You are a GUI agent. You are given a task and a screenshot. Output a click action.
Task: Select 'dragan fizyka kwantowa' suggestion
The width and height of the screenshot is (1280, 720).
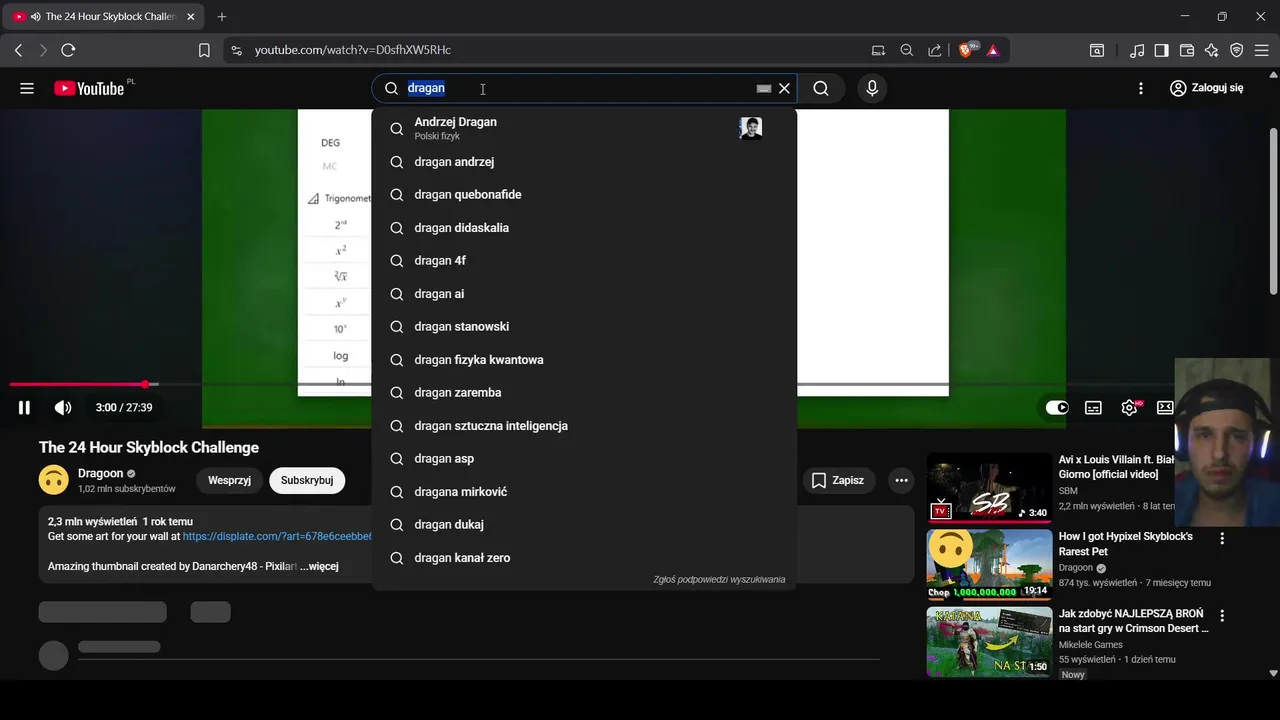click(x=584, y=360)
